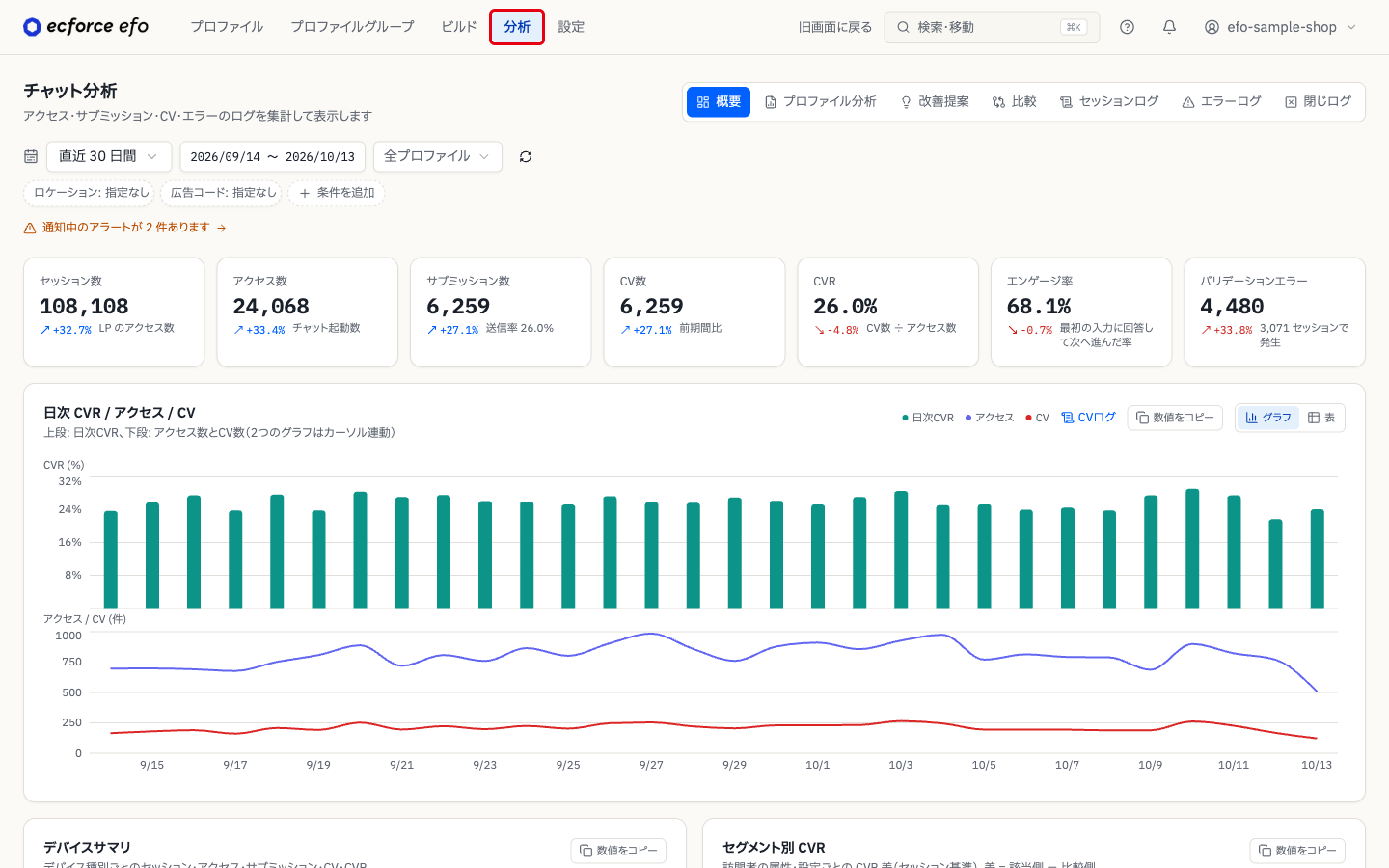Switch chart view to グラフ
1389x868 pixels.
click(1268, 418)
